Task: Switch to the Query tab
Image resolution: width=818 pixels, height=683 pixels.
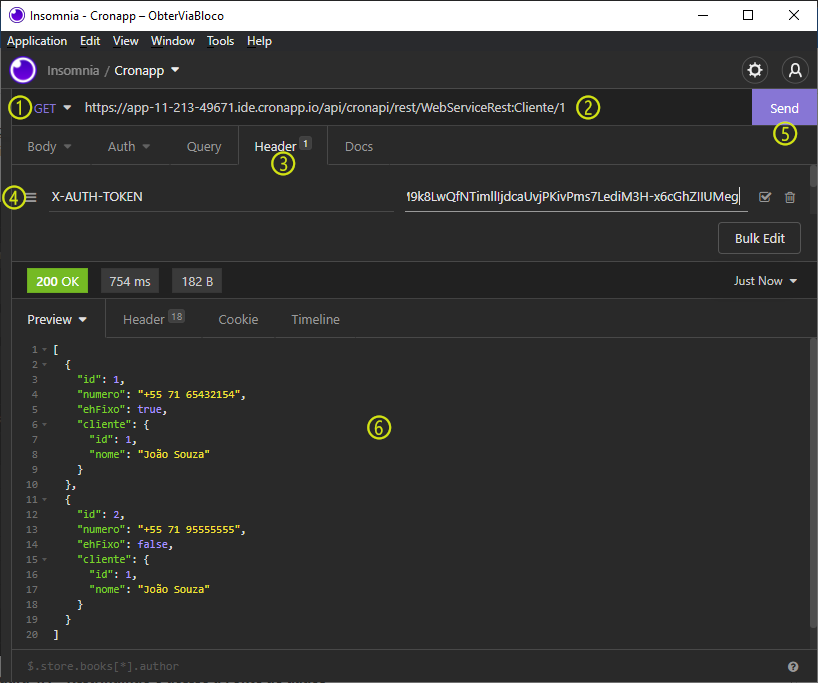Action: point(204,147)
